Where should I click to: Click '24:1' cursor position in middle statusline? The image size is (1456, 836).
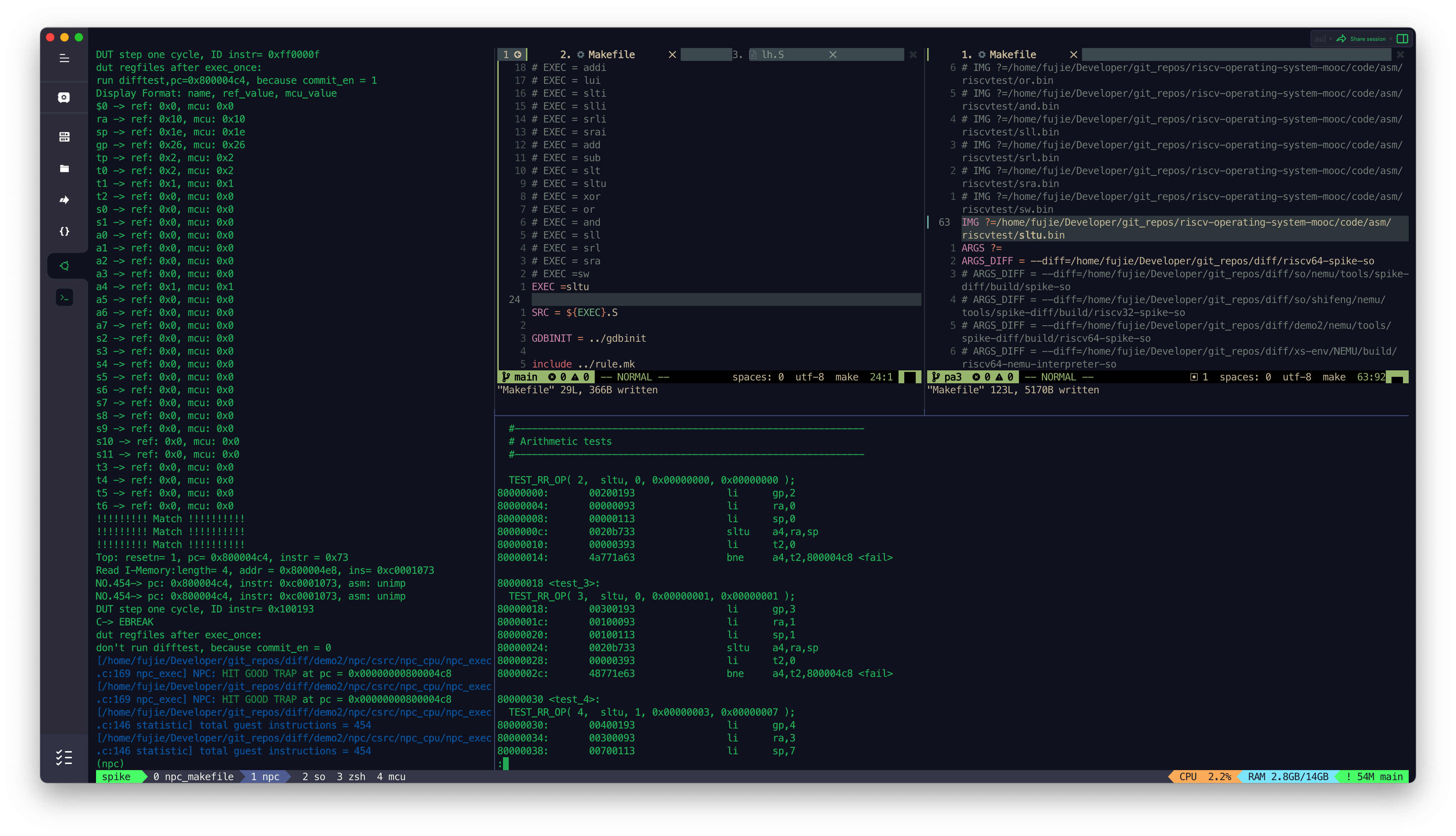tap(881, 377)
